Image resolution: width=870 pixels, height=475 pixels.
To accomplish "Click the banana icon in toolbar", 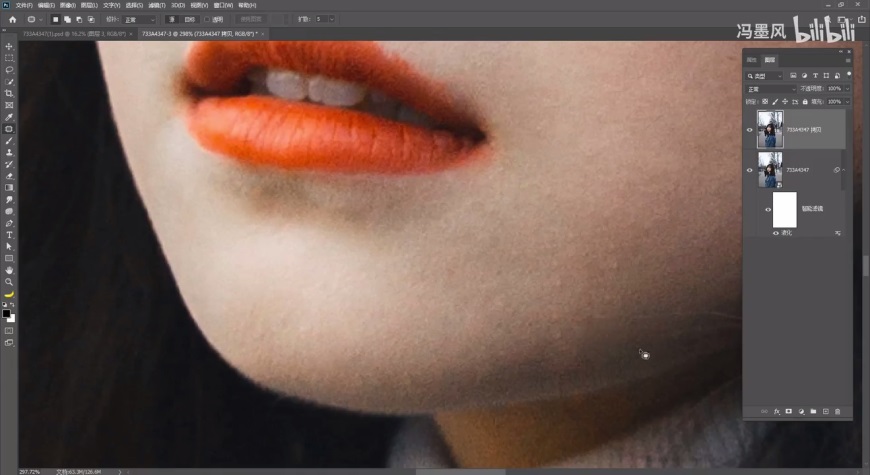I will coord(9,294).
